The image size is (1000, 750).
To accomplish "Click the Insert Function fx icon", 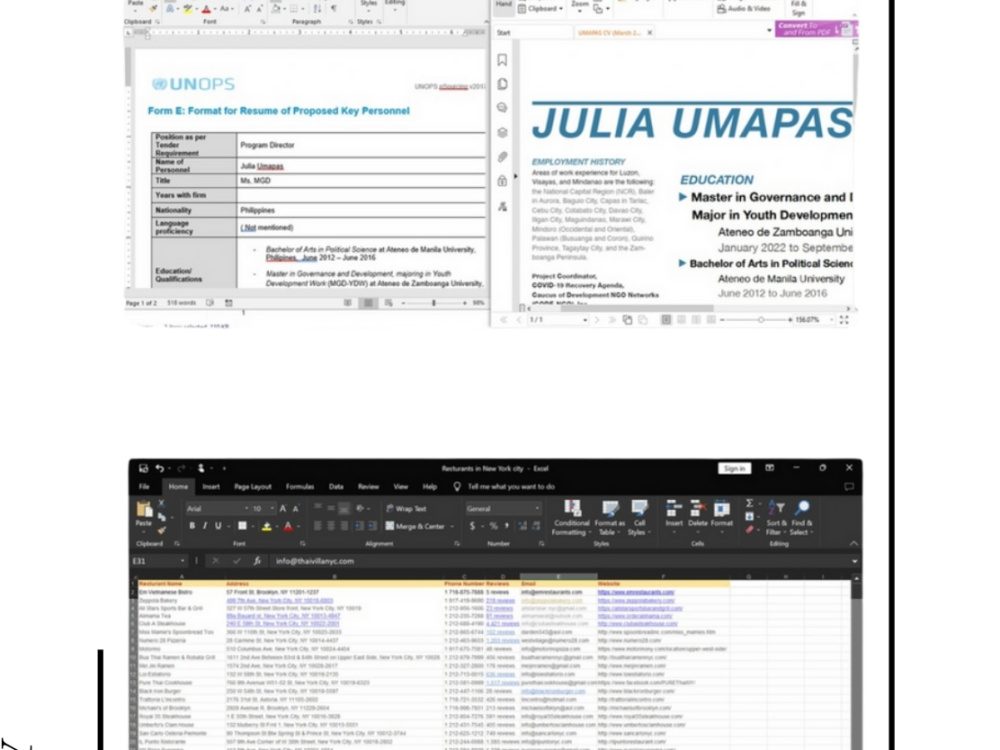I will 257,561.
